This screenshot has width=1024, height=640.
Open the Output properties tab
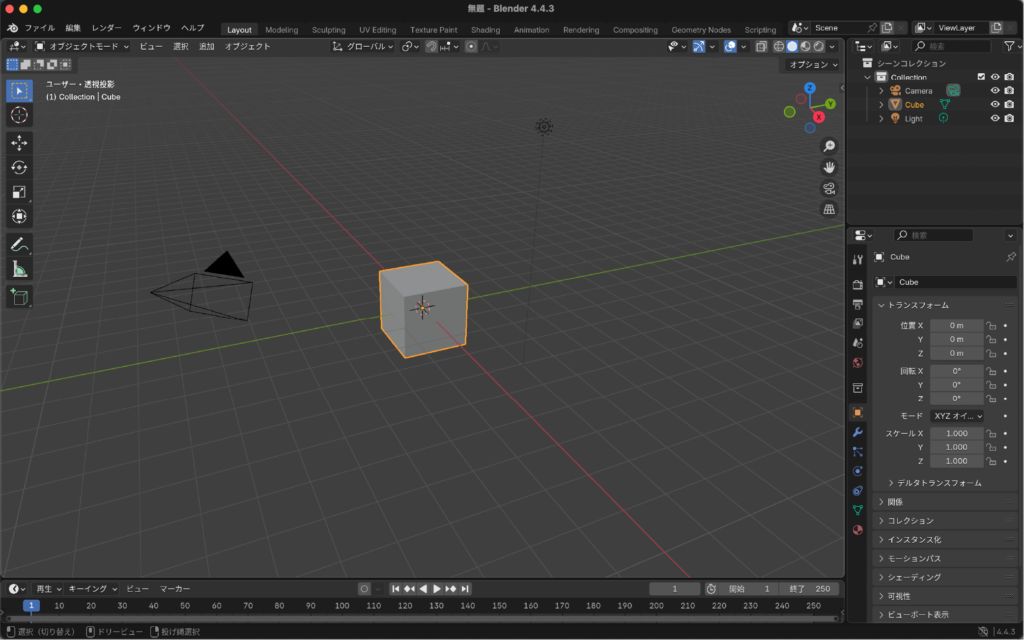[857, 304]
